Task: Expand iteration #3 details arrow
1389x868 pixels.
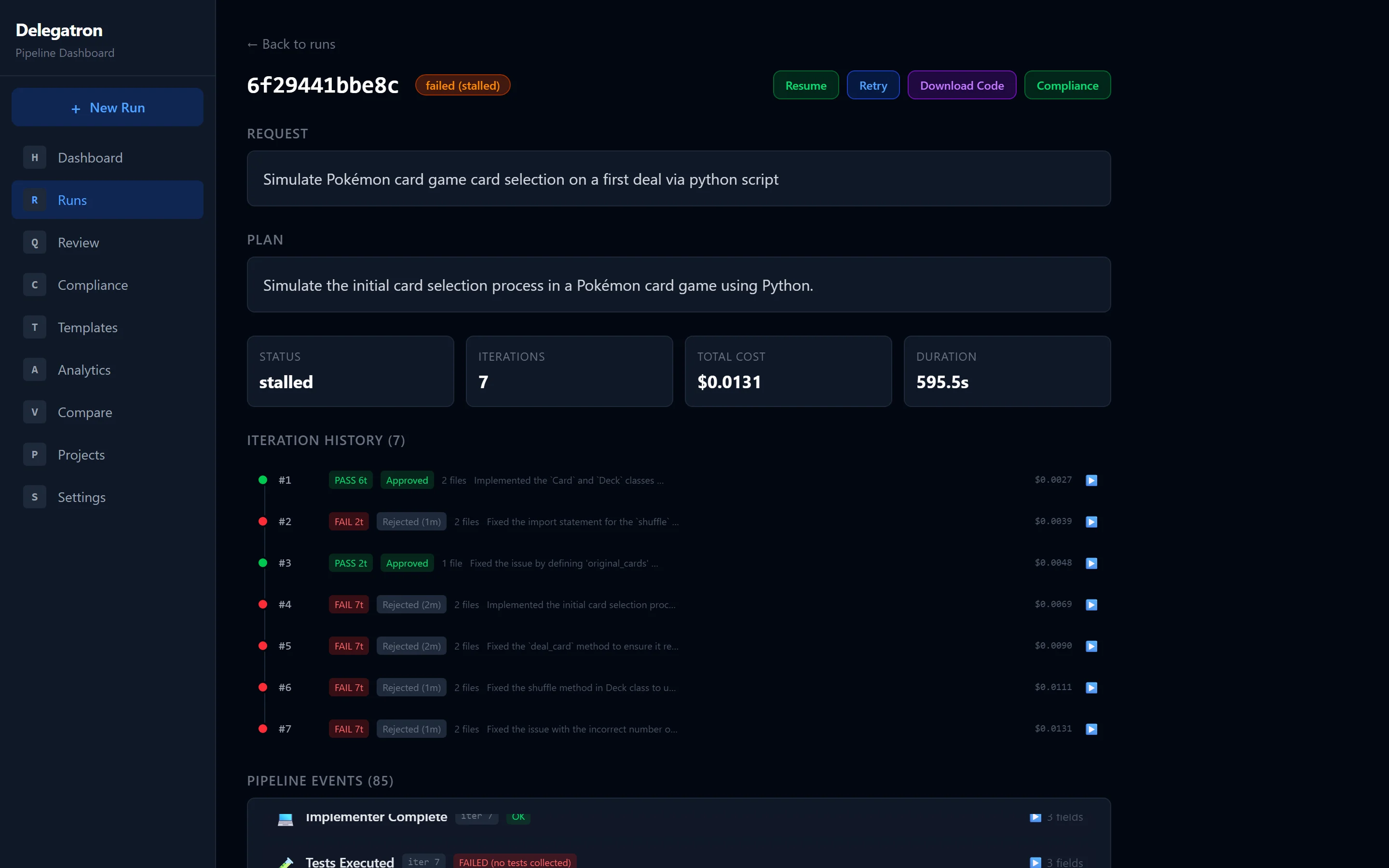Action: 1091,563
